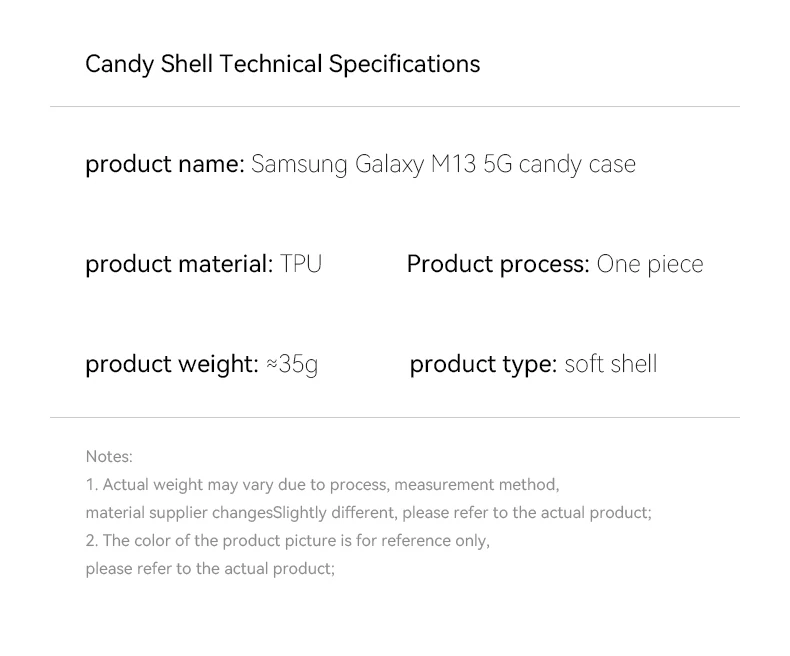790x656 pixels.
Task: Click the word "changesSlightly" in the notes
Action: tap(290, 513)
